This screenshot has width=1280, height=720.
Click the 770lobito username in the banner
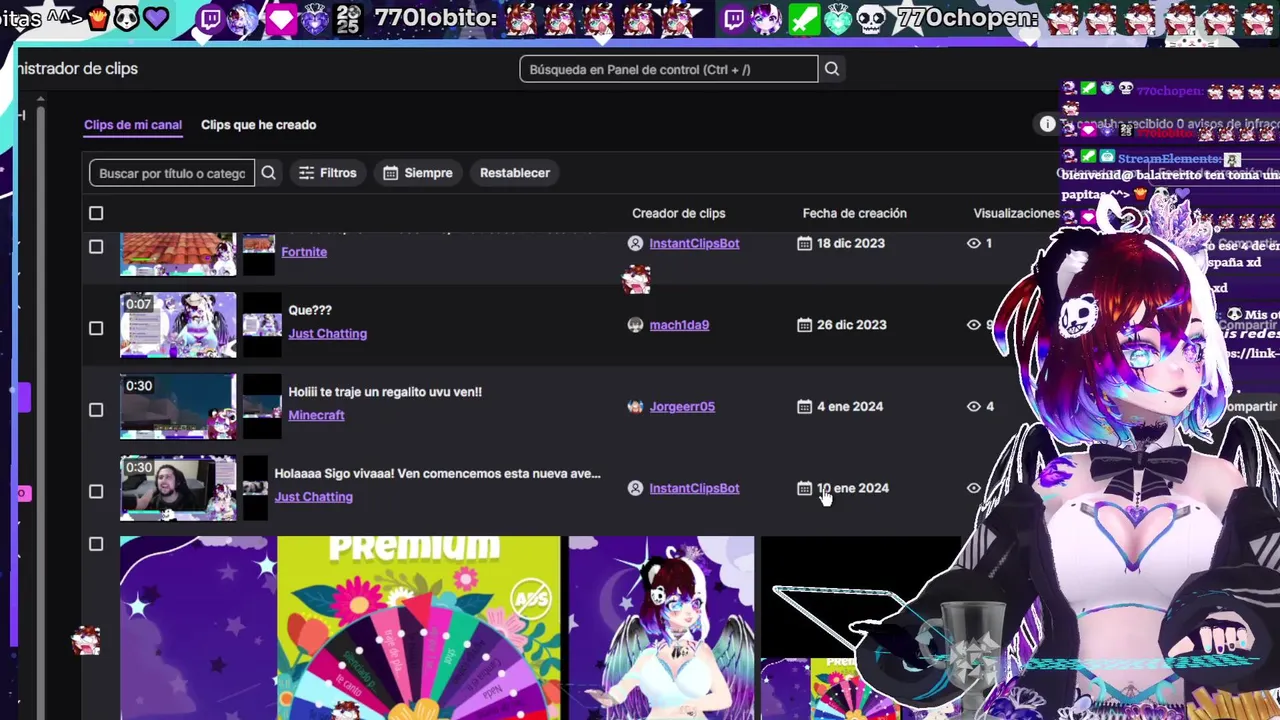click(435, 17)
